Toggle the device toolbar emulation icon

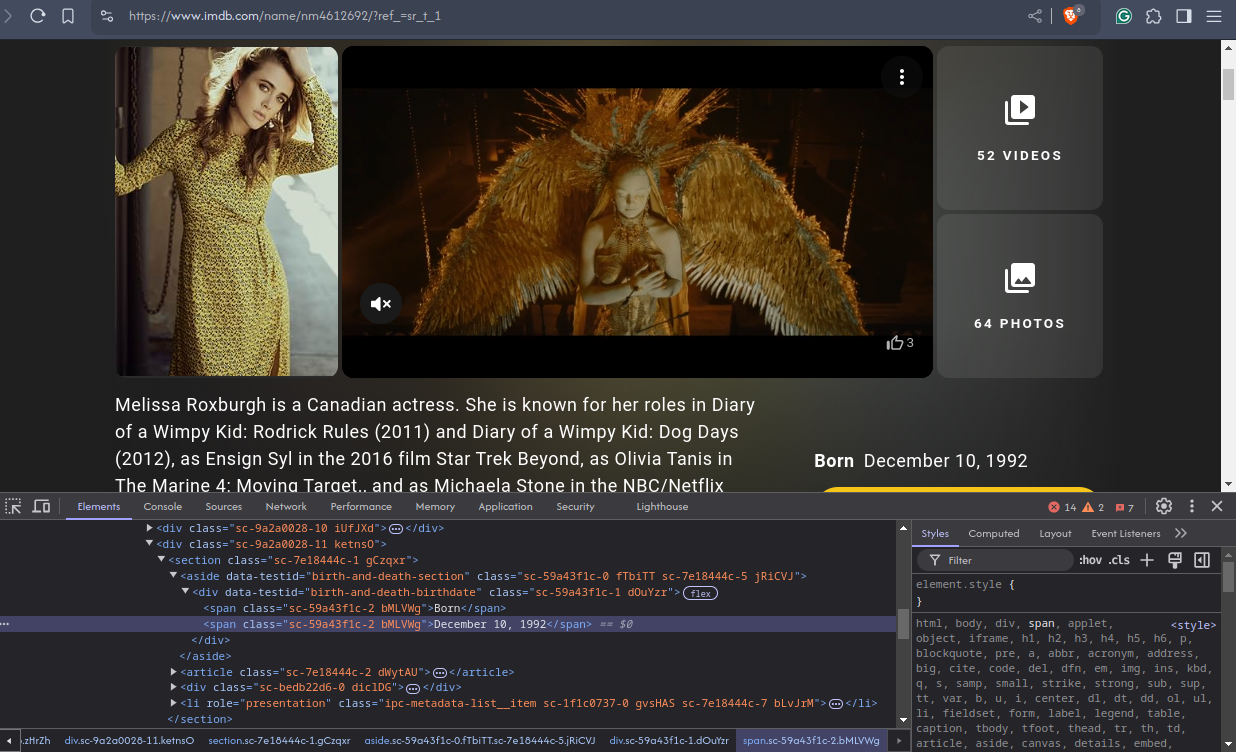(x=41, y=506)
